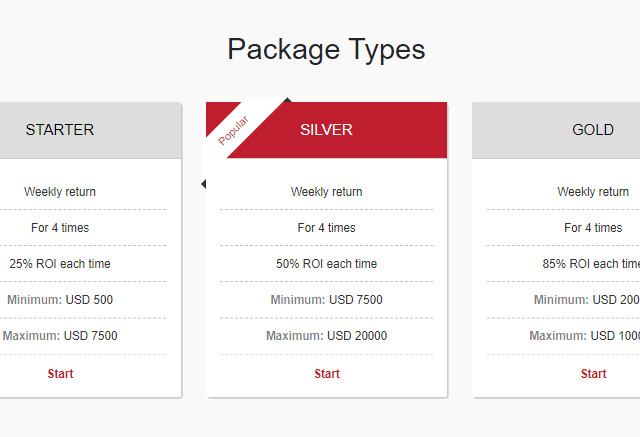Click the Start link in Silver package

click(327, 373)
